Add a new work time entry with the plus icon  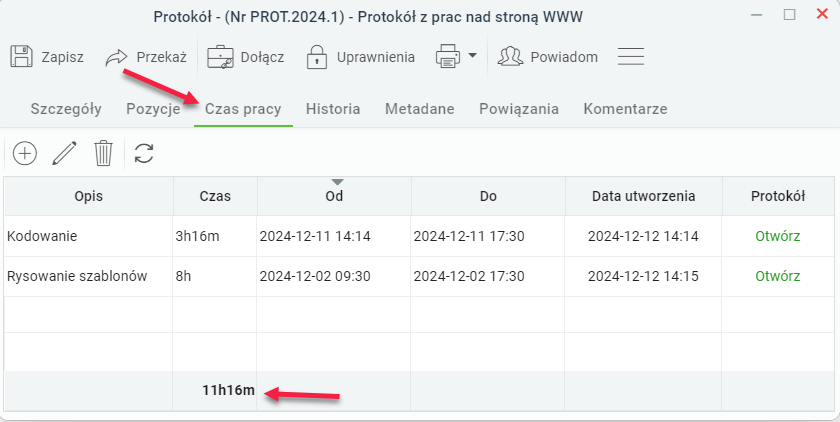pos(25,154)
